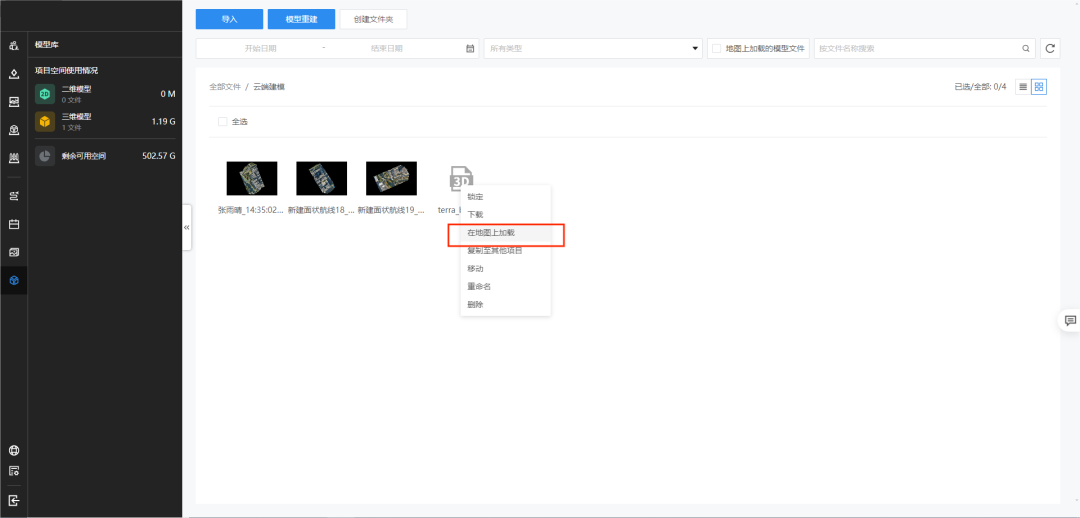Click the 模型库 panel title
This screenshot has height=518, width=1080.
pos(47,45)
